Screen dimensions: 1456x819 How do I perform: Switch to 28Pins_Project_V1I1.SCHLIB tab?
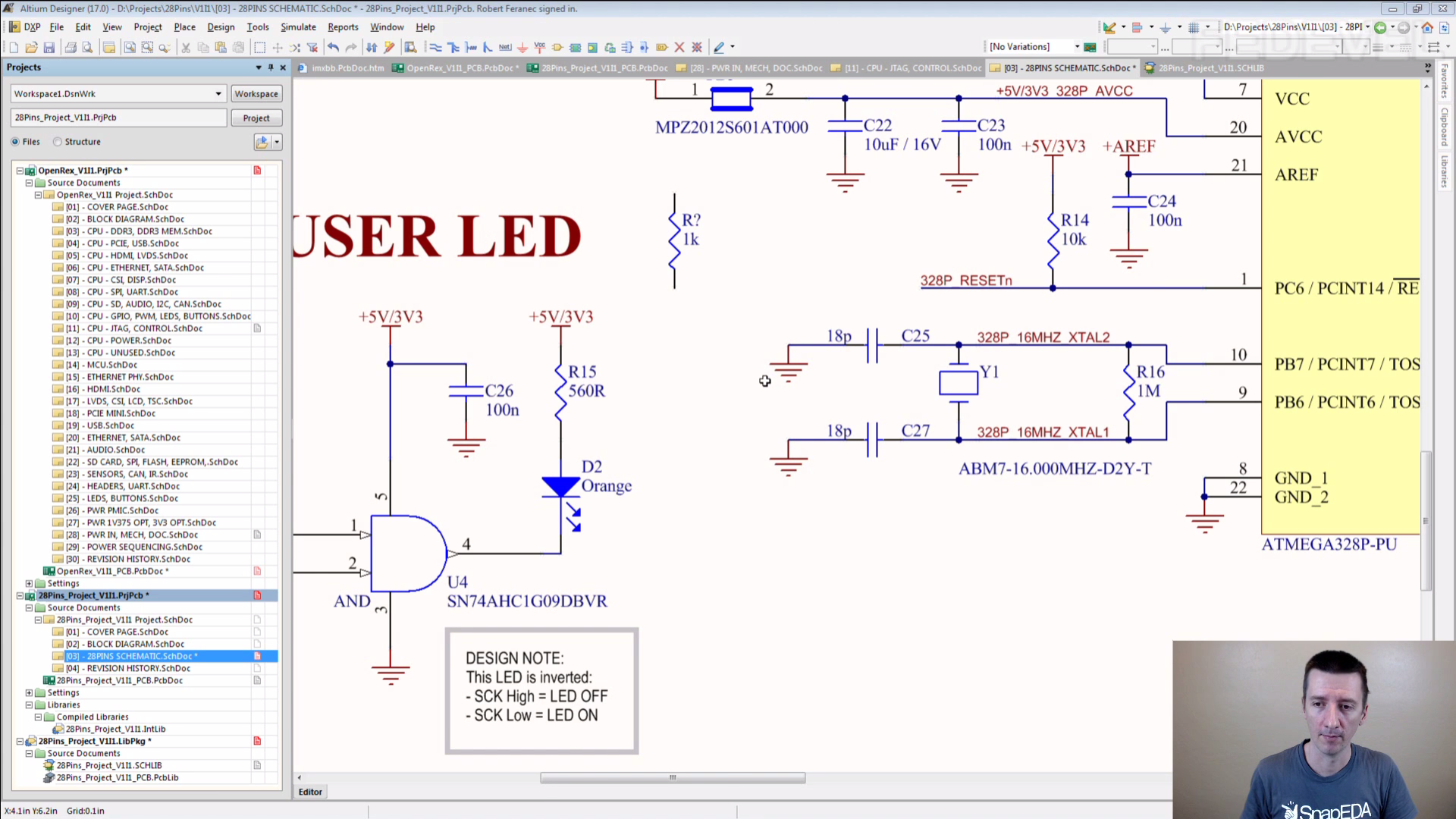click(1210, 68)
